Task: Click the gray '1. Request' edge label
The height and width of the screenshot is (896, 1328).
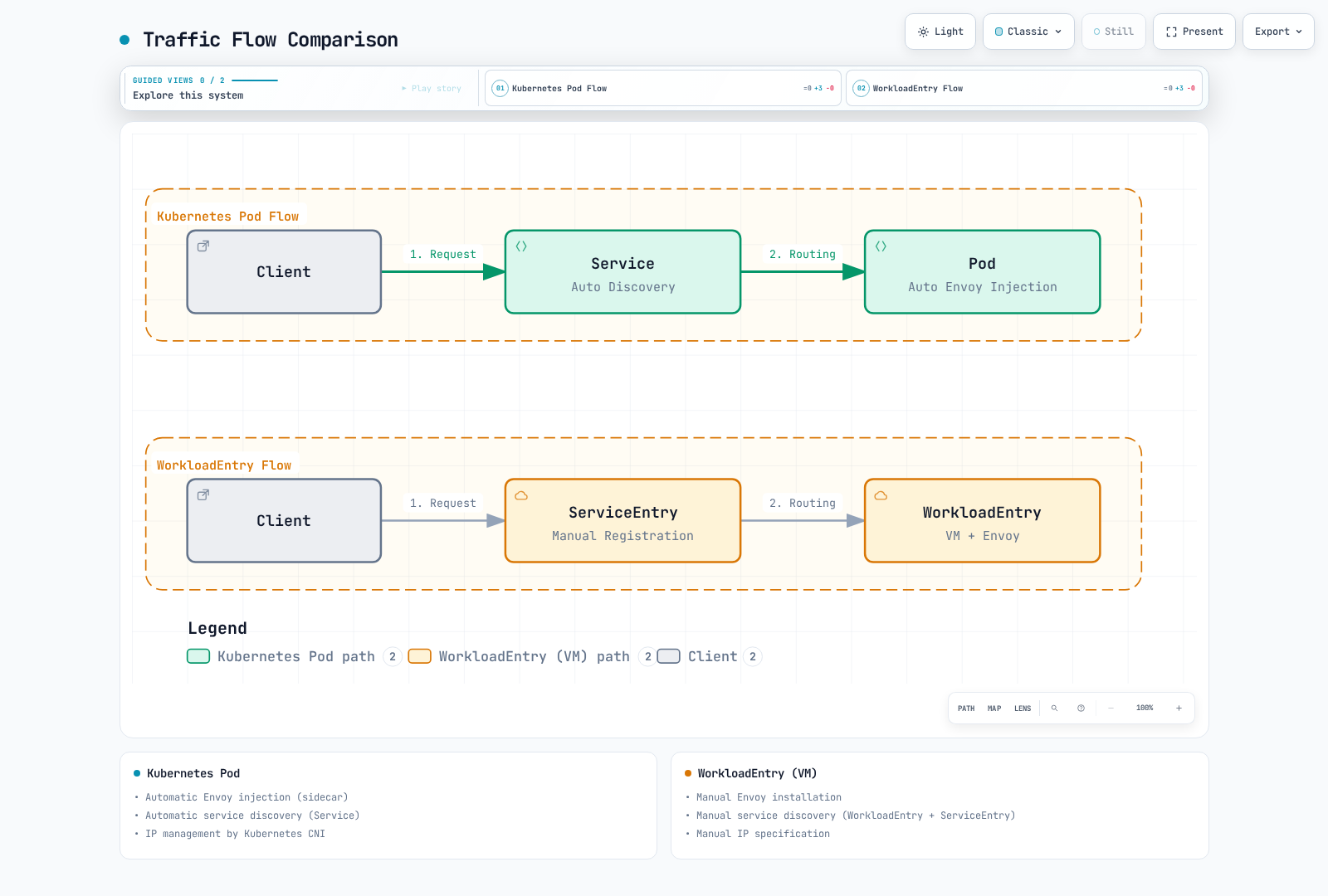Action: click(x=443, y=504)
